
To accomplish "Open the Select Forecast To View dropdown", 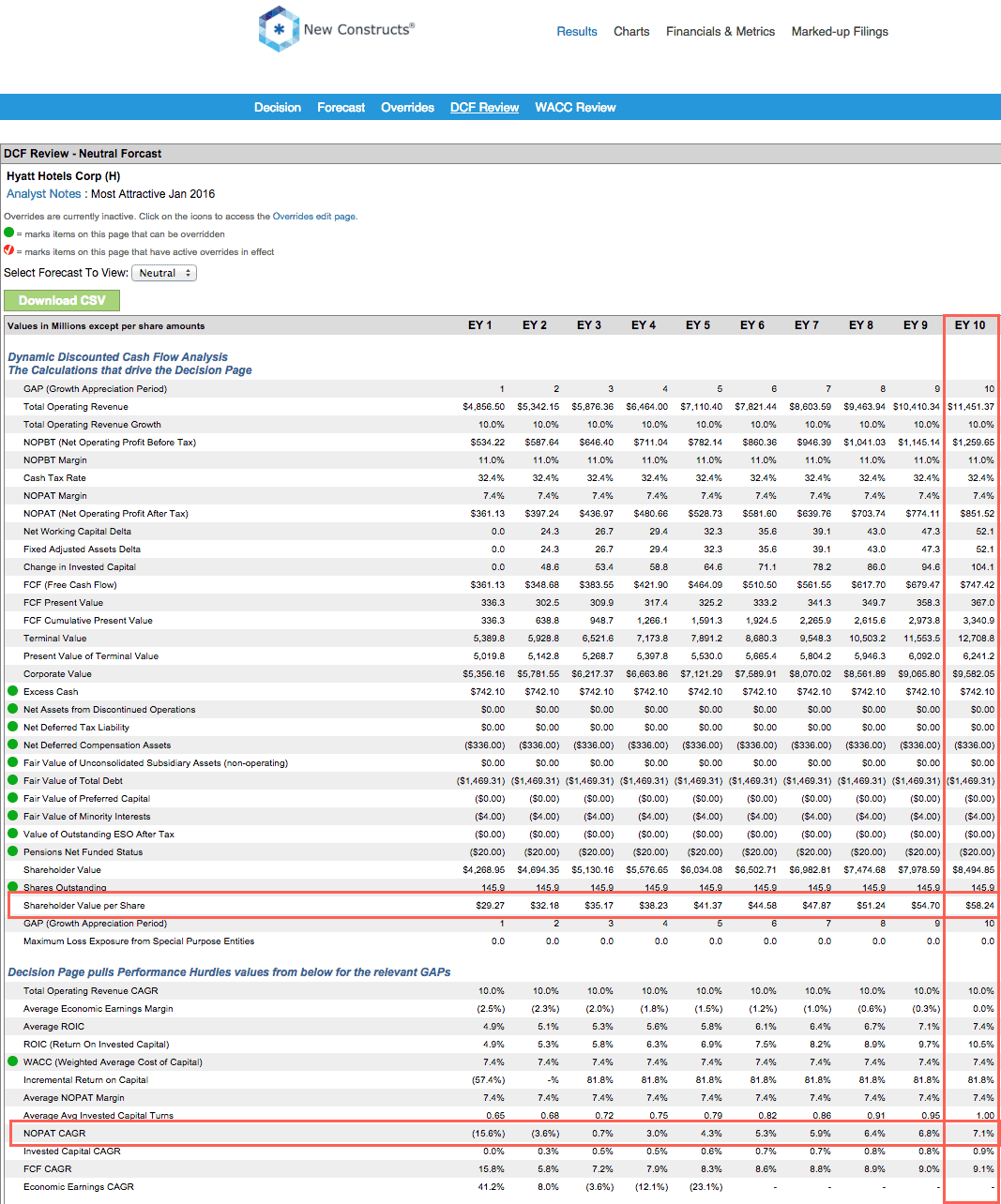I will [164, 273].
